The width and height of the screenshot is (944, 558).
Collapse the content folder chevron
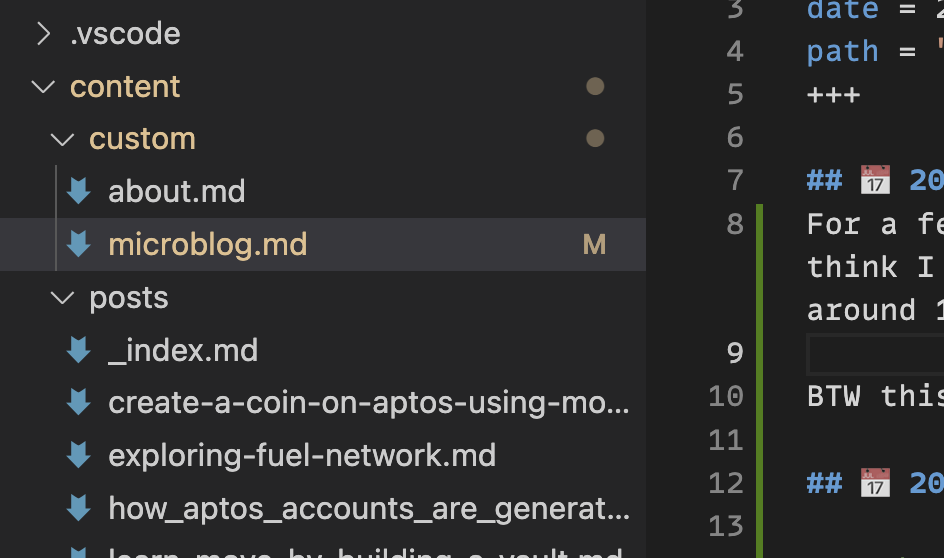[43, 87]
